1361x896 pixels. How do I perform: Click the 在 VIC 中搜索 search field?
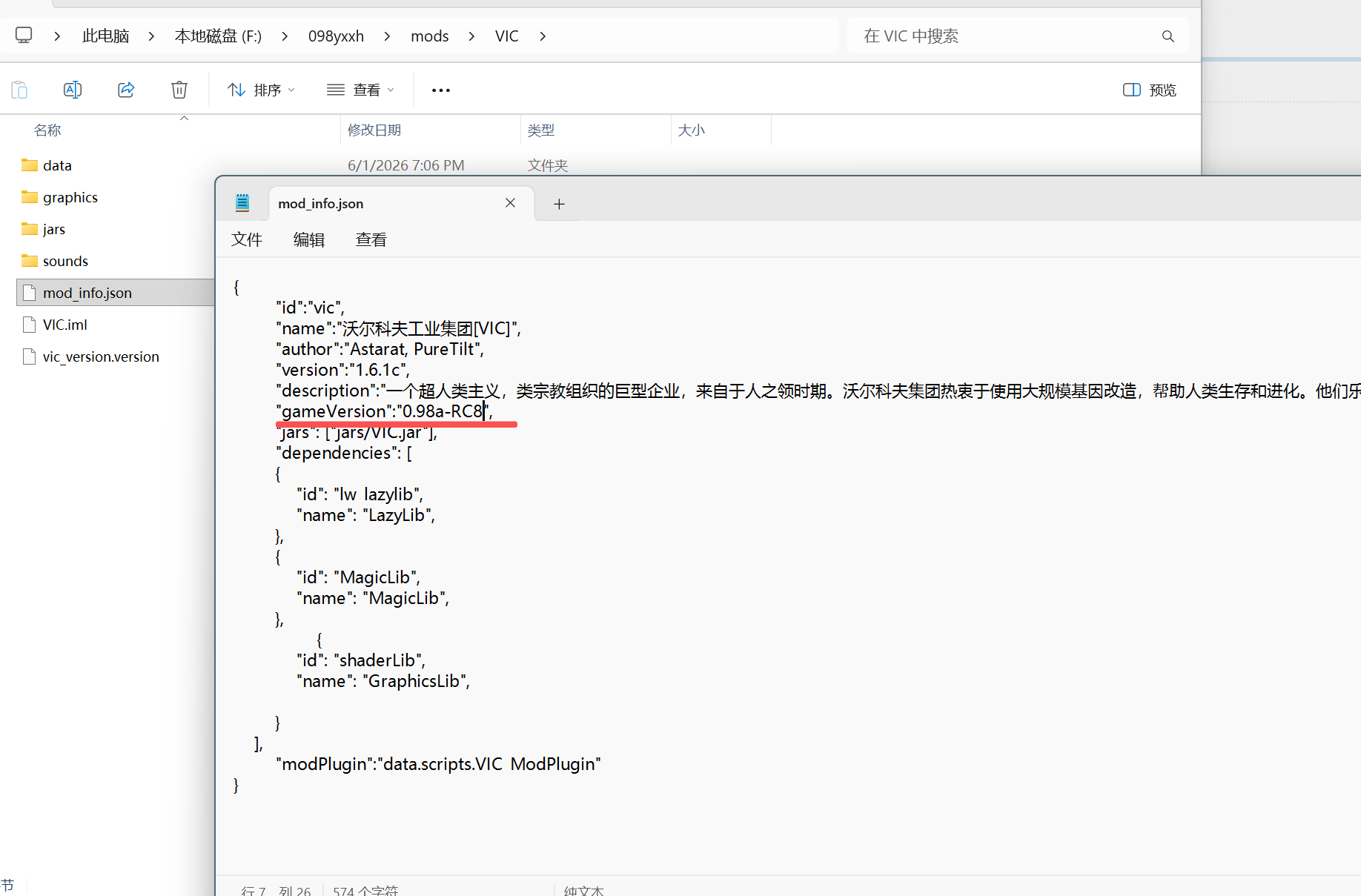pyautogui.click(x=1018, y=36)
